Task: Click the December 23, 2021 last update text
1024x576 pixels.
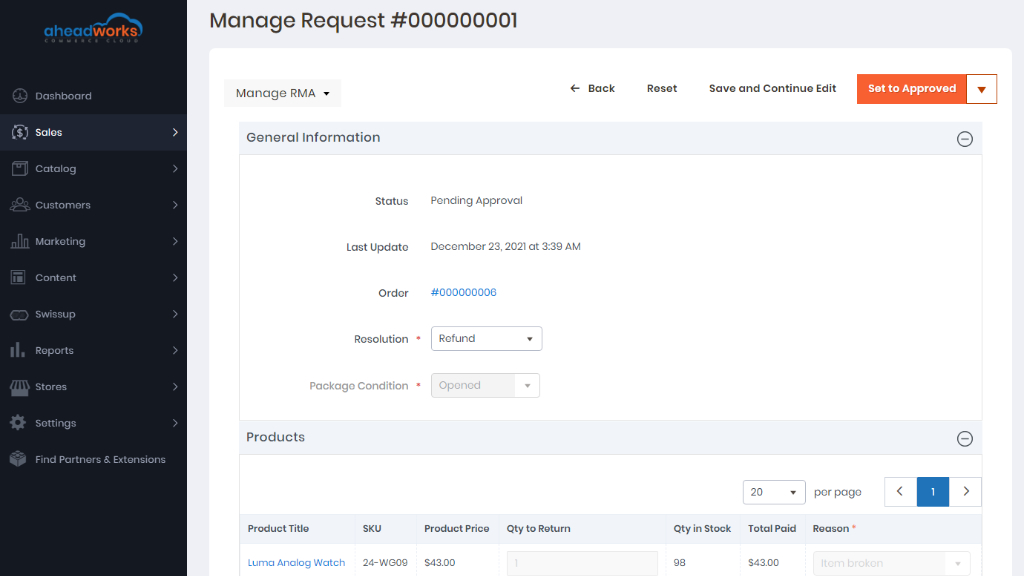Action: click(505, 246)
